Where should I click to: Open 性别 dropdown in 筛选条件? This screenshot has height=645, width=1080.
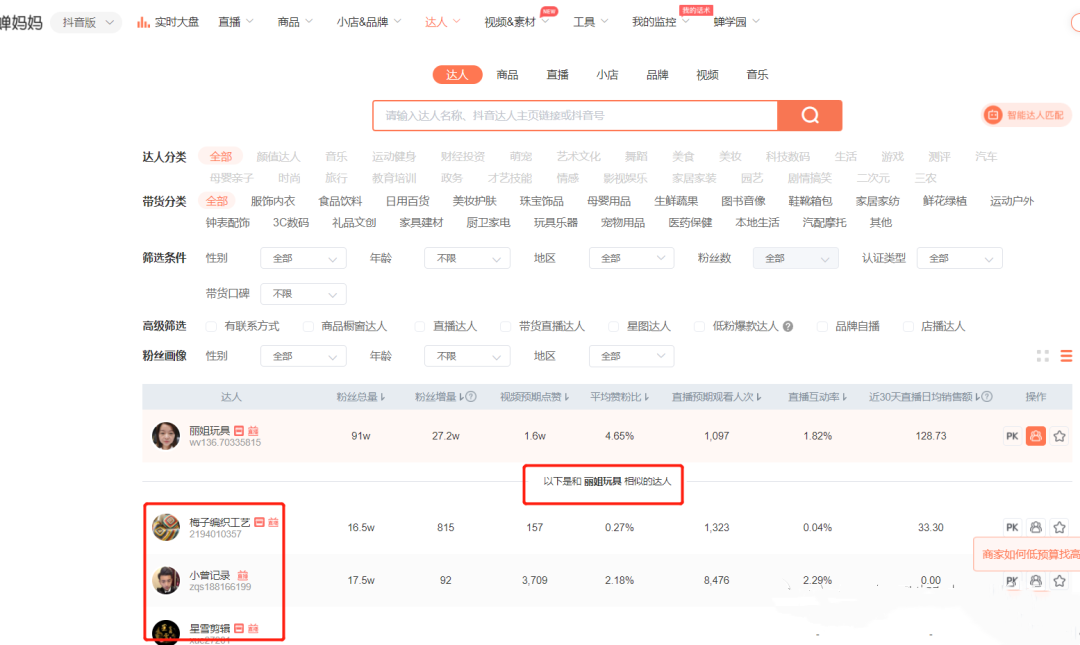[x=303, y=258]
